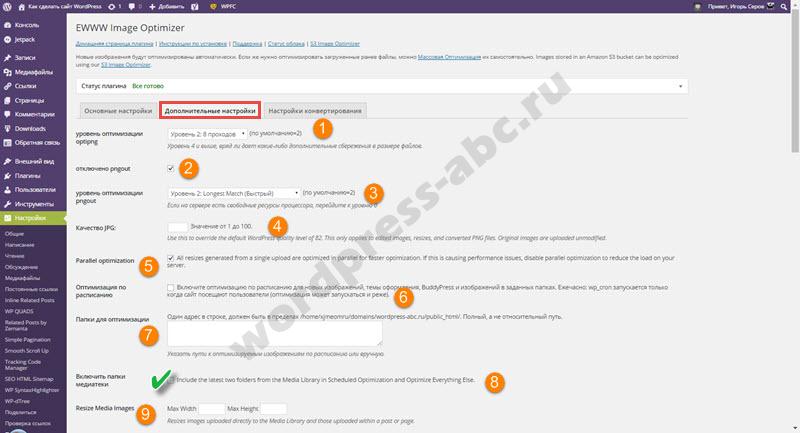Click the Медиафайлы icon in sidebar
The height and width of the screenshot is (433, 800).
(8, 72)
